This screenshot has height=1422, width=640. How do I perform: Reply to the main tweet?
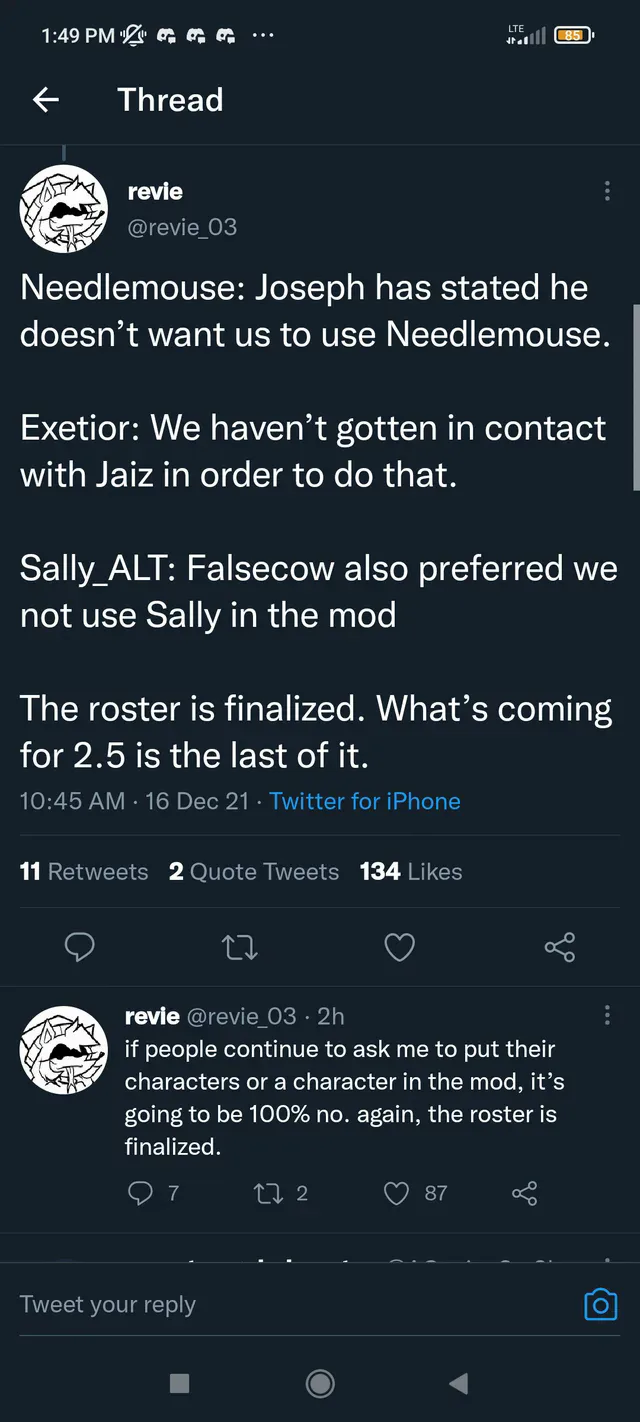click(79, 946)
